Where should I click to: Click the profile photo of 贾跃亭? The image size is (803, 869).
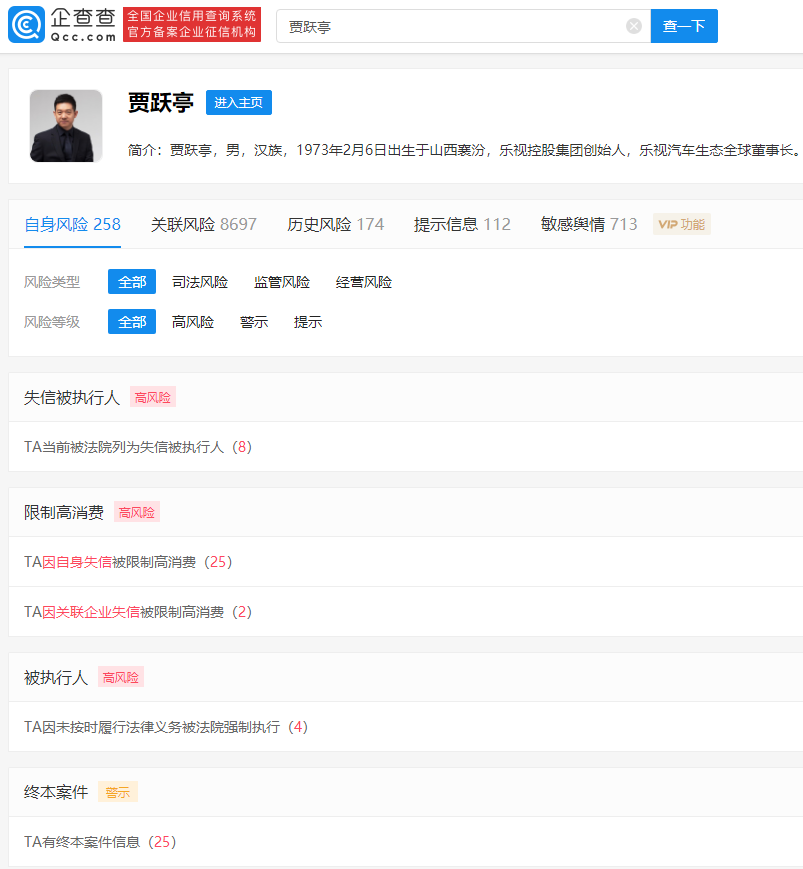[x=65, y=126]
